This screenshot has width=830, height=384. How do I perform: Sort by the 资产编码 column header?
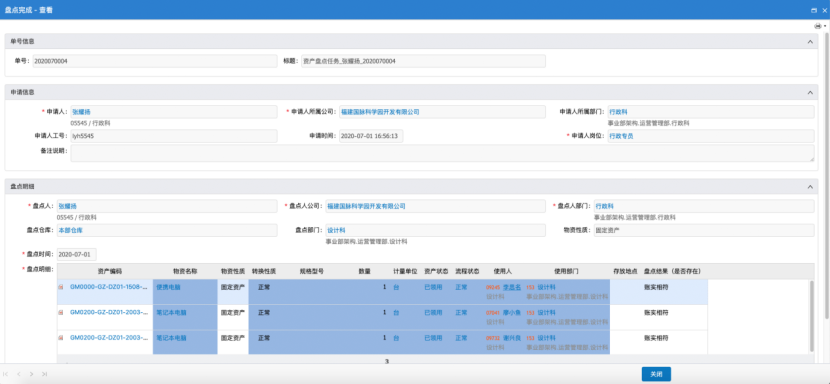tap(110, 271)
